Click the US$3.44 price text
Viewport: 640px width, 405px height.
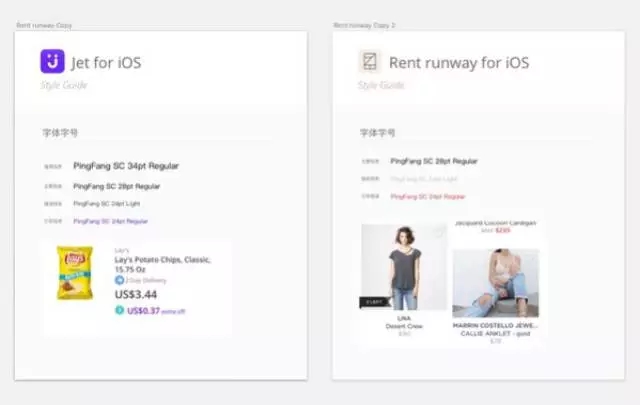(x=136, y=294)
